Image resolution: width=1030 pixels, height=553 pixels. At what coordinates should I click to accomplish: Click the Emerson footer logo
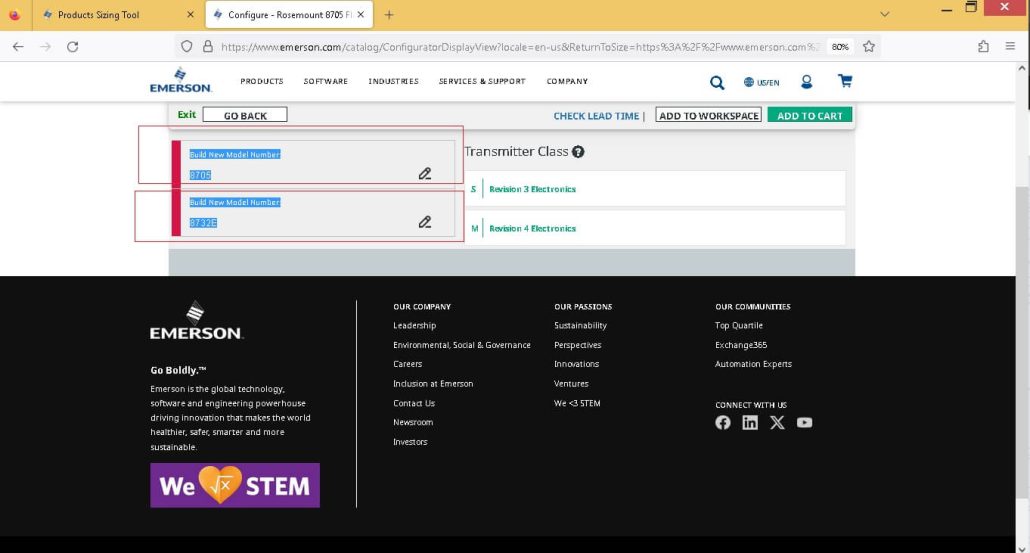click(196, 321)
